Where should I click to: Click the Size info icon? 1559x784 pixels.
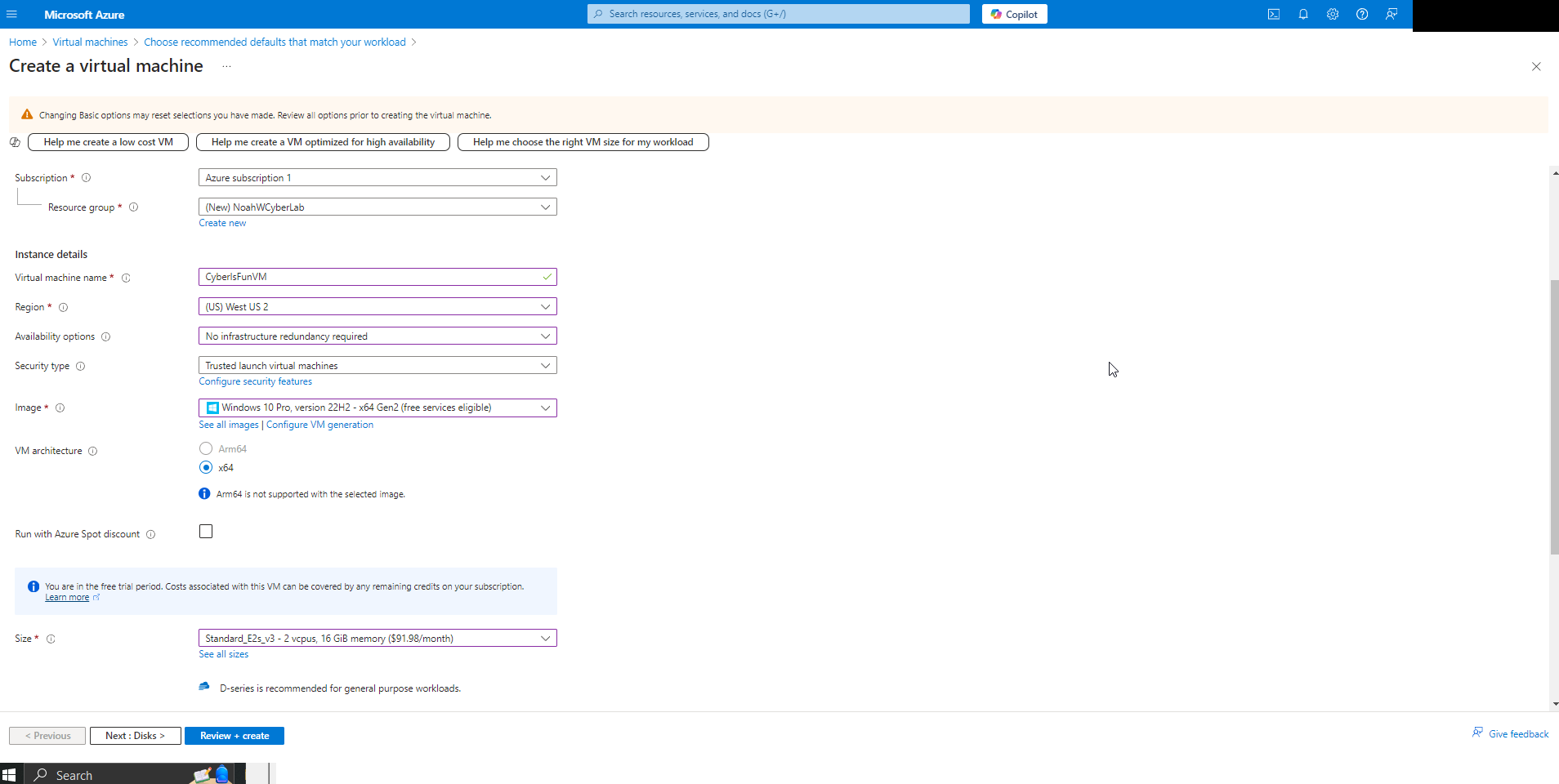[51, 639]
